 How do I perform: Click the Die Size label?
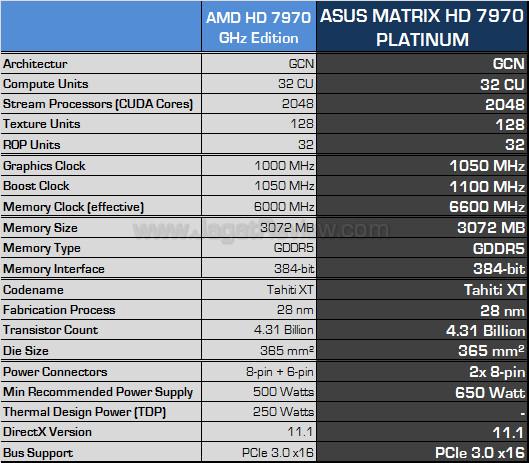point(26,351)
